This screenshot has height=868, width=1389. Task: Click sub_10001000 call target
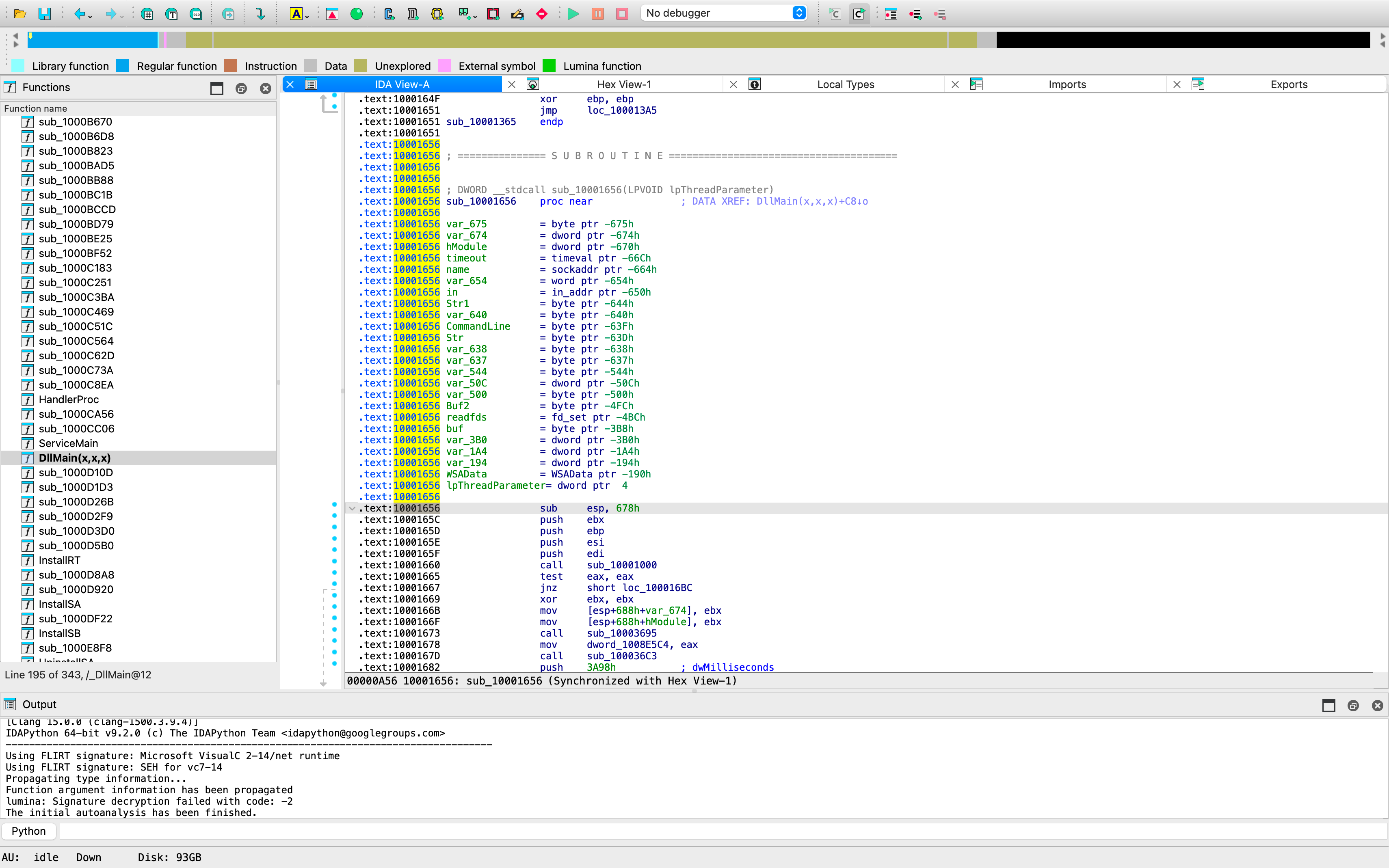[x=621, y=565]
